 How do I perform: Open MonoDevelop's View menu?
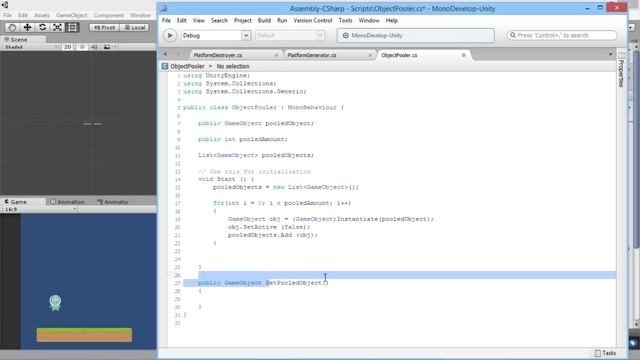(199, 20)
